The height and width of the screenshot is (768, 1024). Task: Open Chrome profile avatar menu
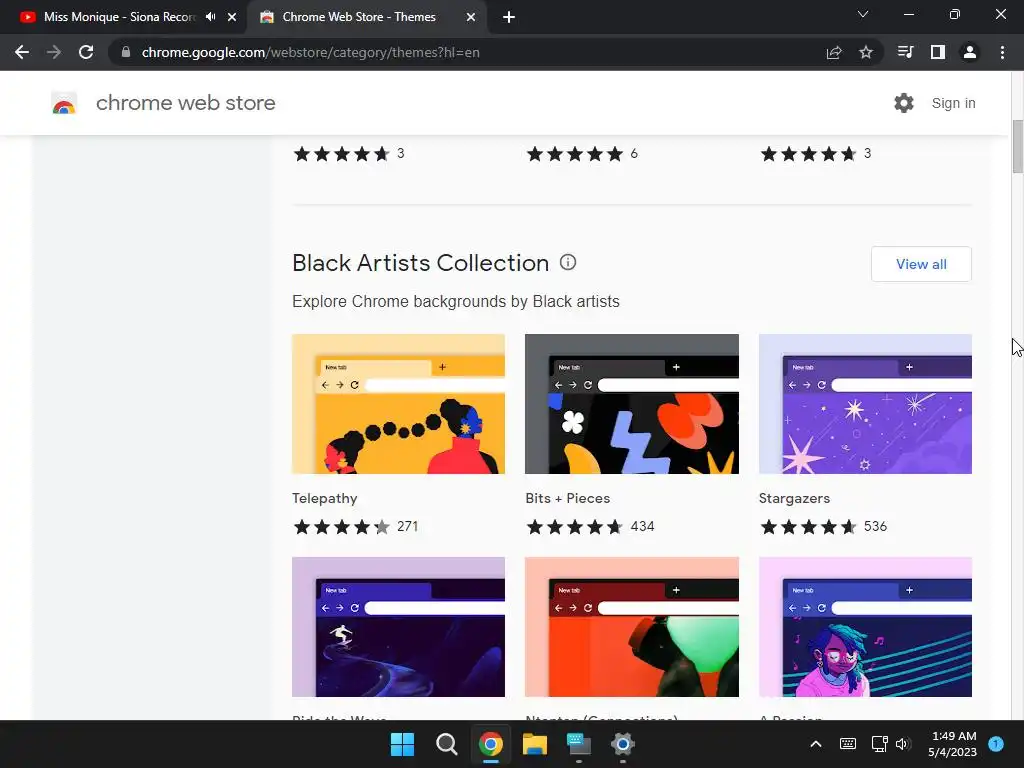coord(970,52)
